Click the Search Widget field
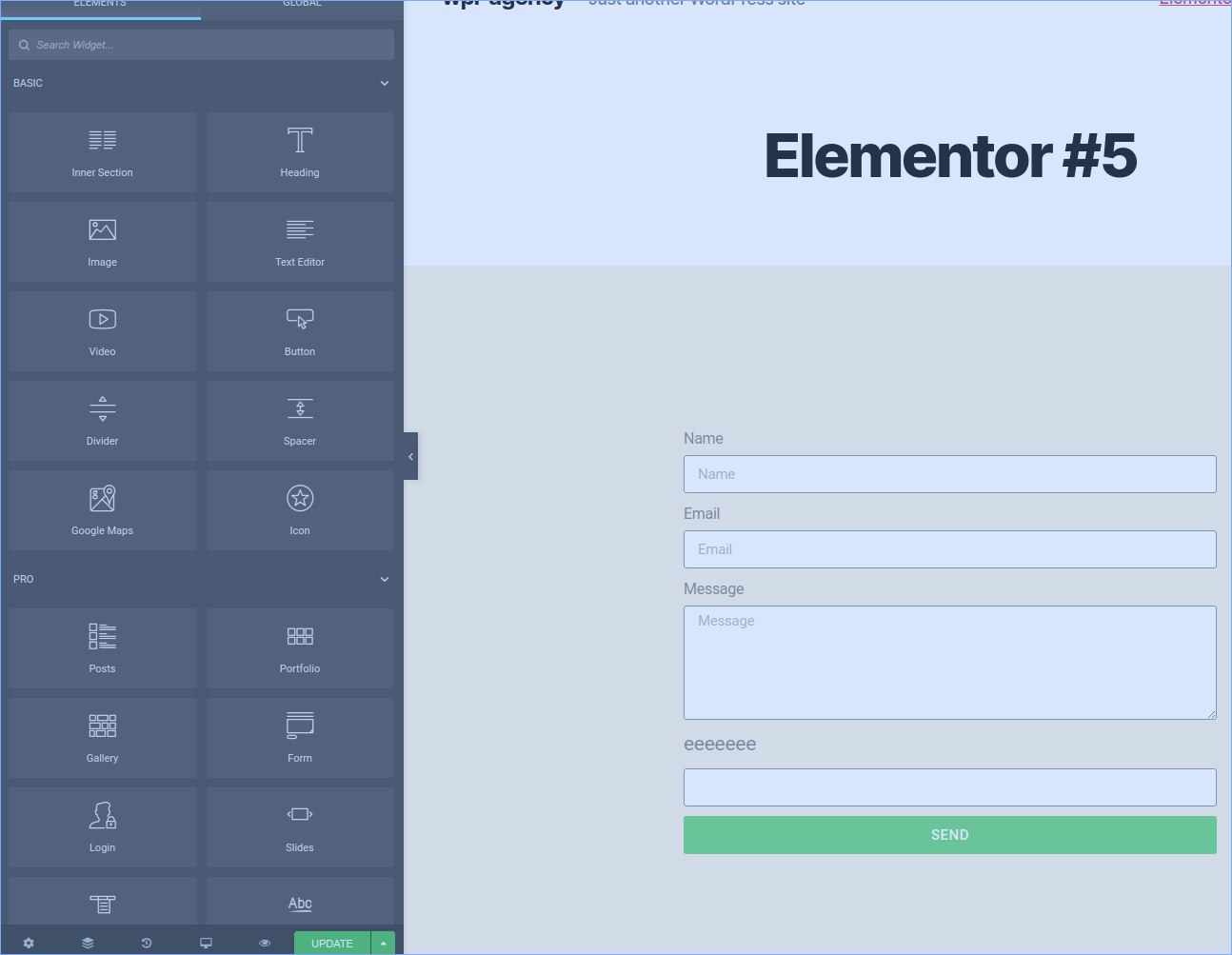 (x=201, y=45)
